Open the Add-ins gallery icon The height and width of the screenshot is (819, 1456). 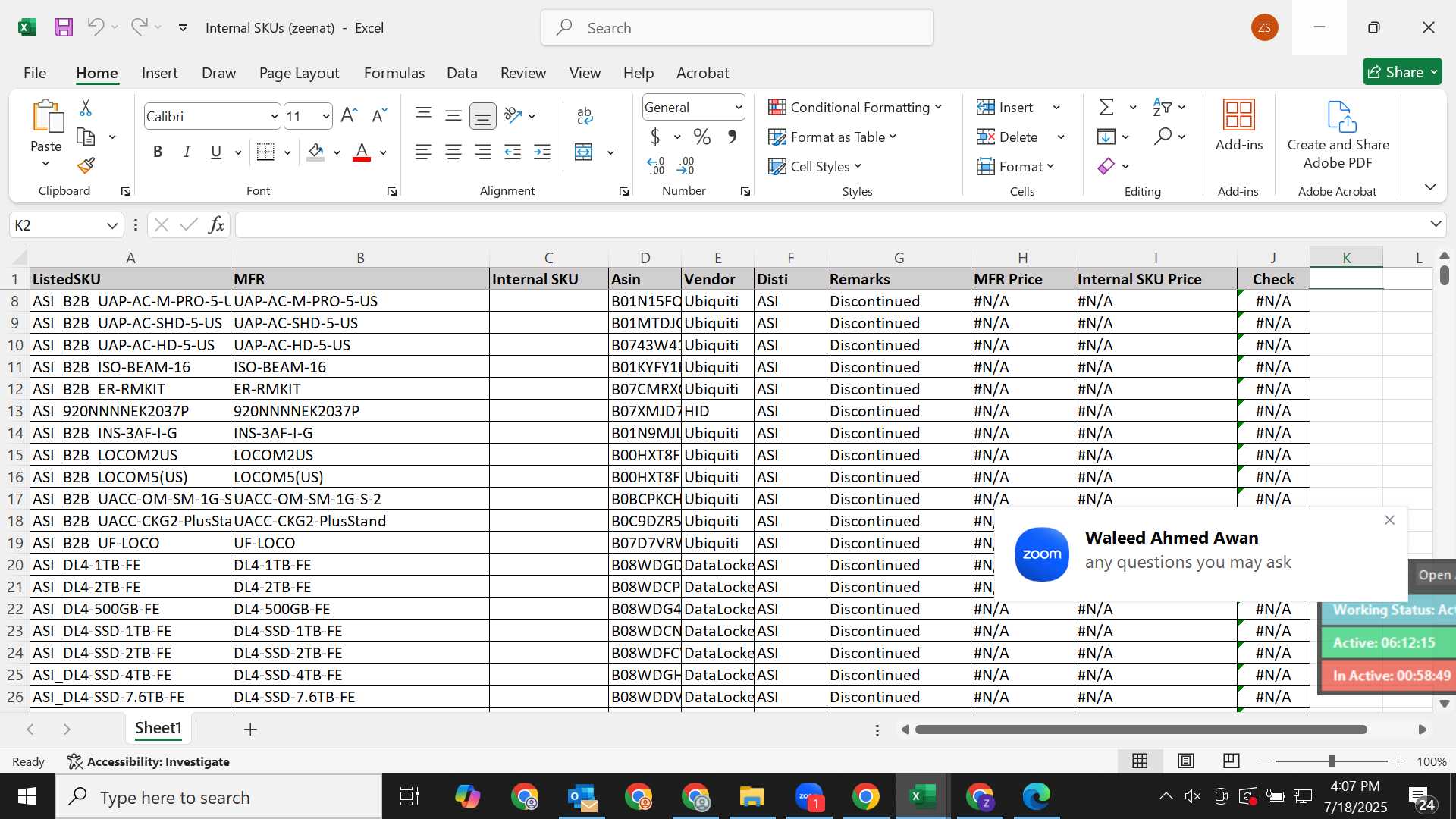pos(1239,115)
